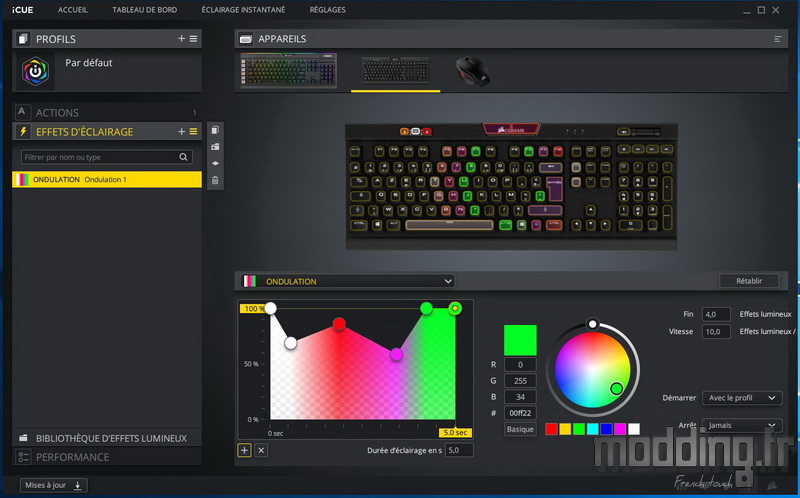Save effect to library icon

click(x=215, y=147)
